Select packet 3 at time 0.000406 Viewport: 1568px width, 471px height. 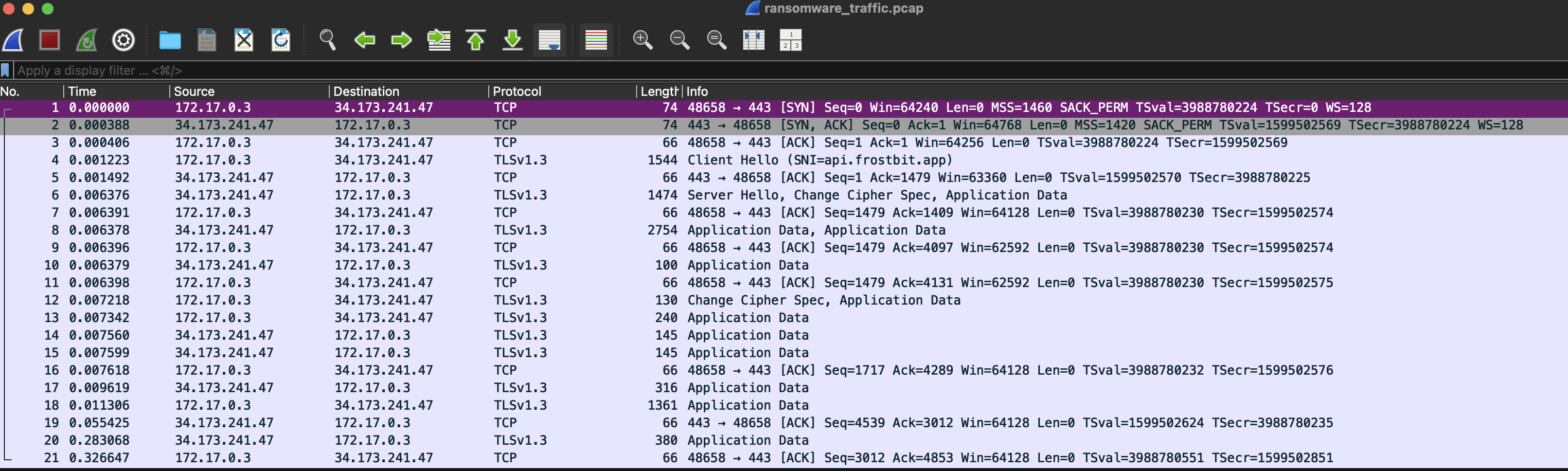click(x=784, y=143)
